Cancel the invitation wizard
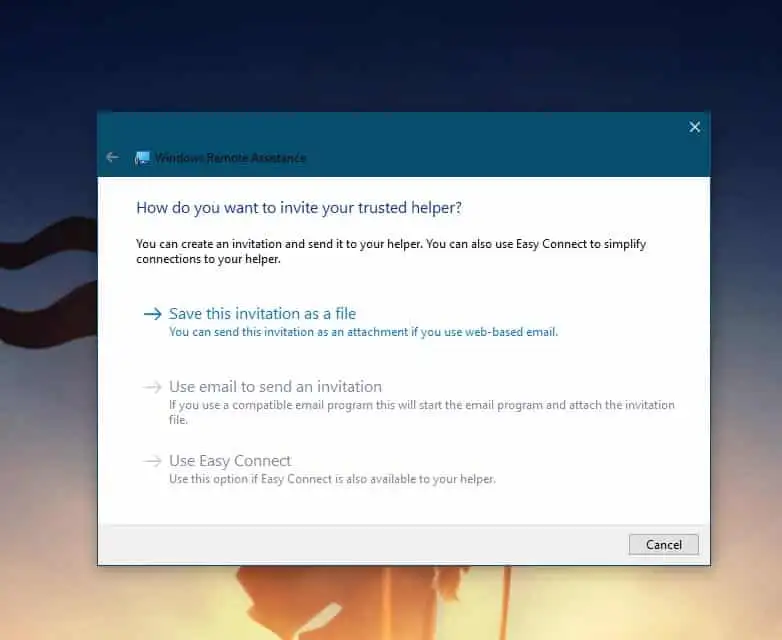The width and height of the screenshot is (782, 640). 664,545
